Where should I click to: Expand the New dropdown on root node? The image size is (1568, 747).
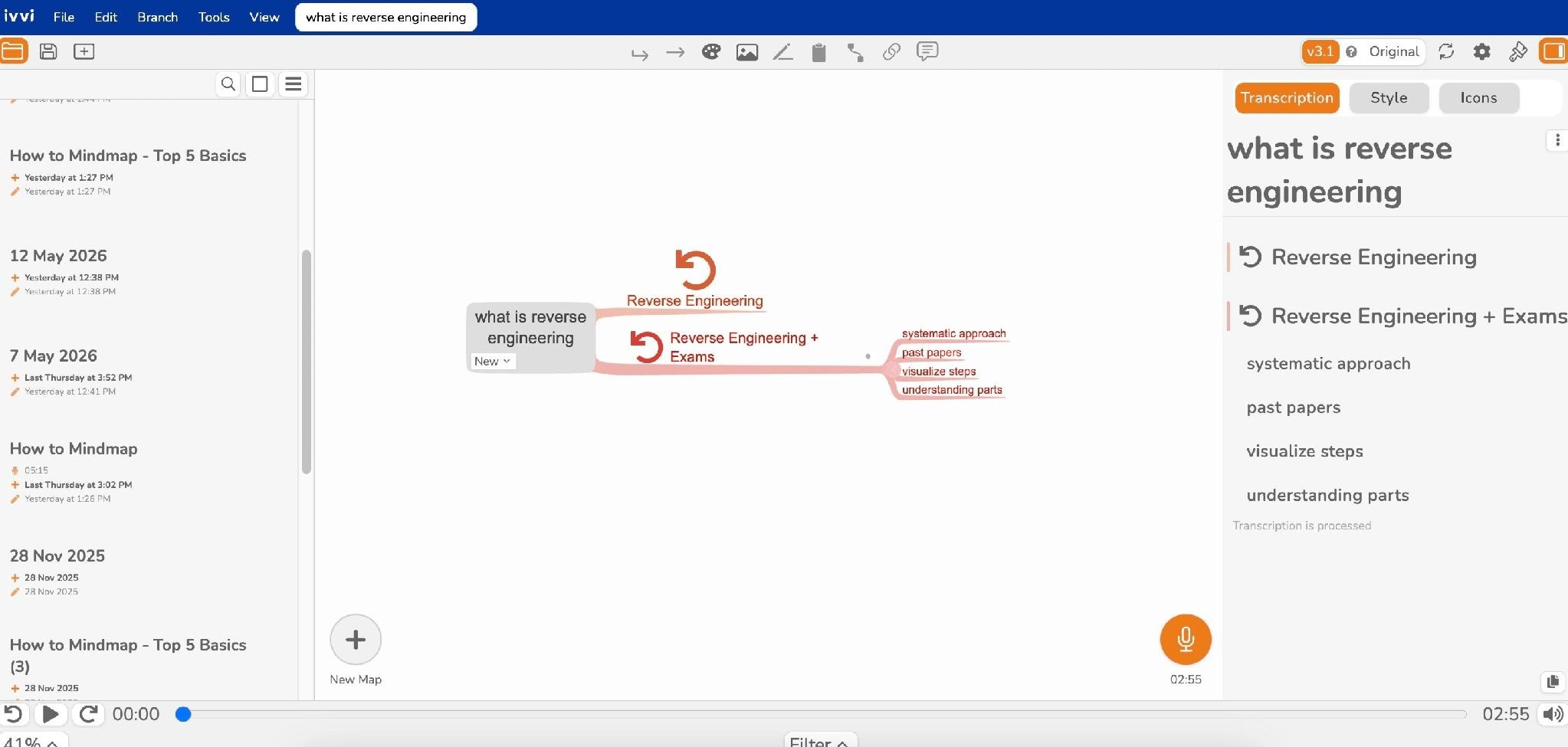[x=492, y=362]
